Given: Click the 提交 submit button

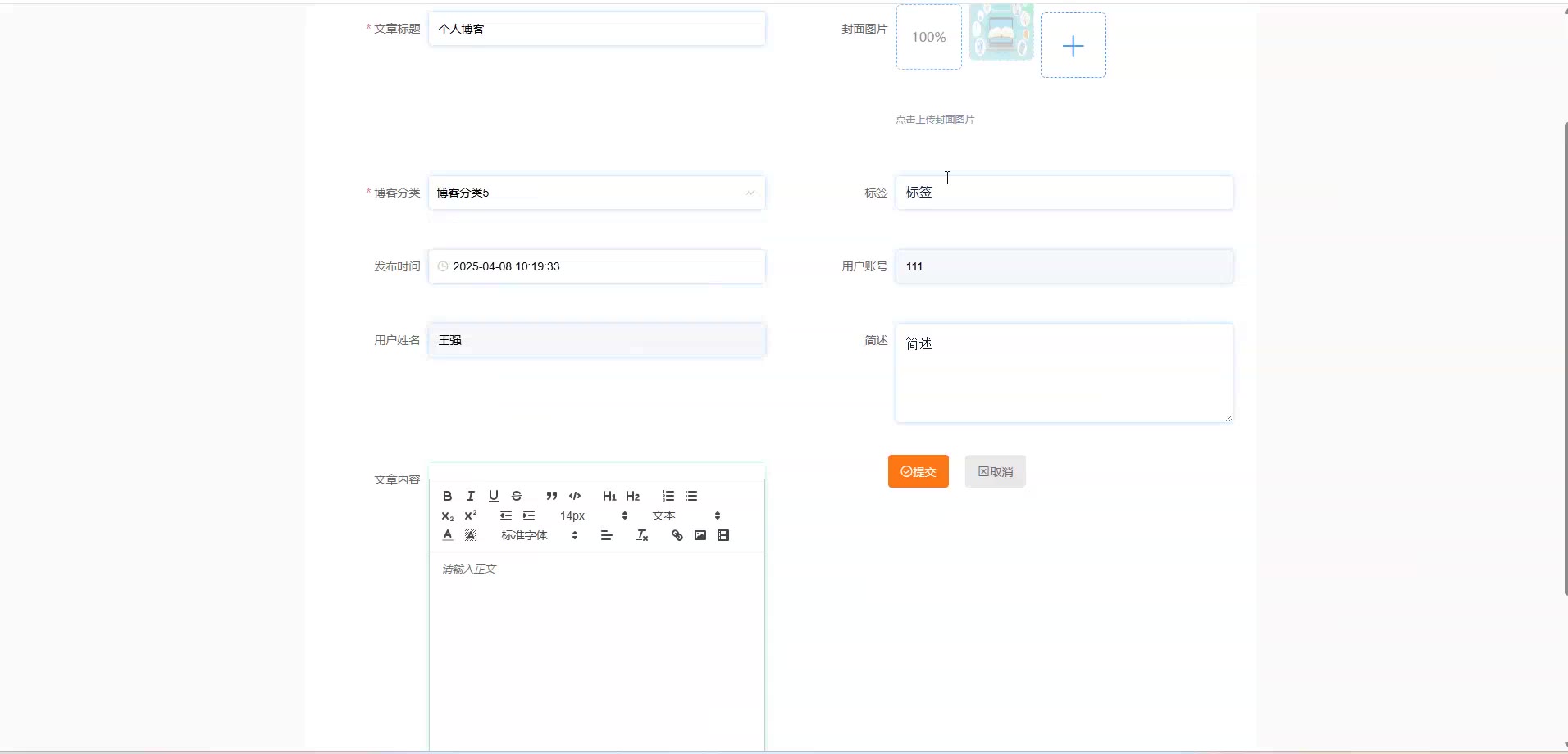Looking at the screenshot, I should point(918,471).
